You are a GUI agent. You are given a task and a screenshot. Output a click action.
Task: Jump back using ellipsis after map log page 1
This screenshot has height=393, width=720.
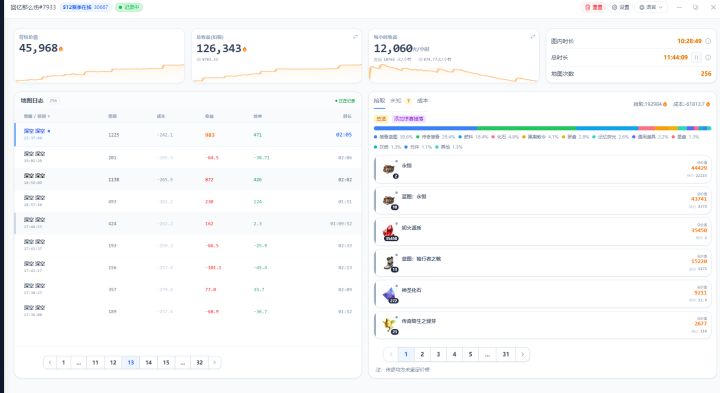click(79, 362)
